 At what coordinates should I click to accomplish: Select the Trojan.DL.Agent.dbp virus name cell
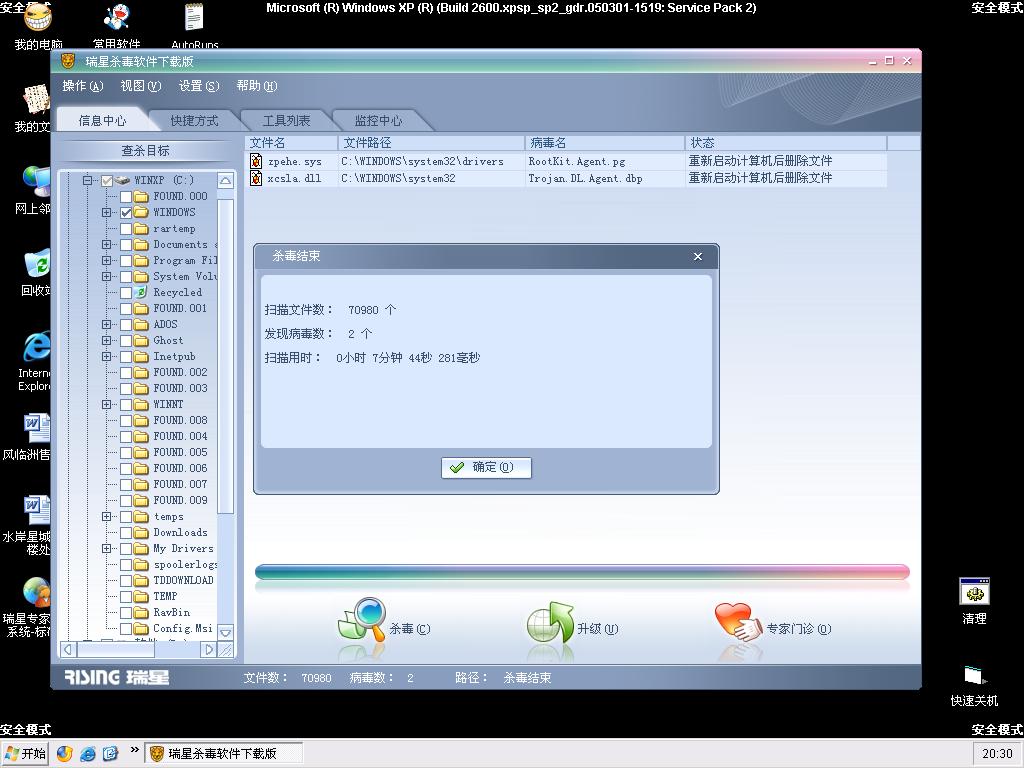[605, 178]
